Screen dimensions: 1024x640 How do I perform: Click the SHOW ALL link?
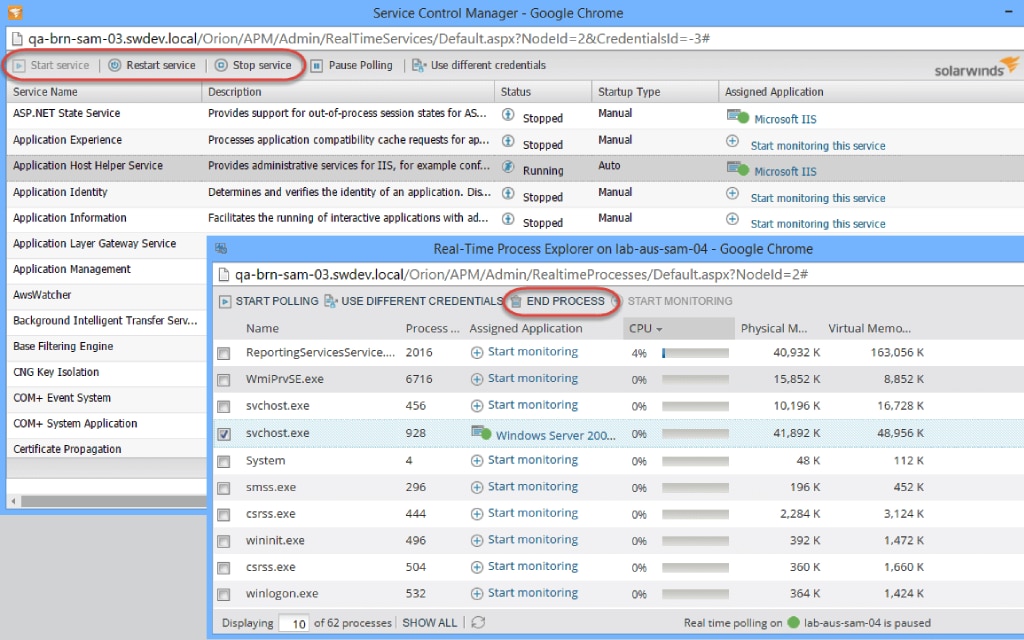[x=429, y=622]
